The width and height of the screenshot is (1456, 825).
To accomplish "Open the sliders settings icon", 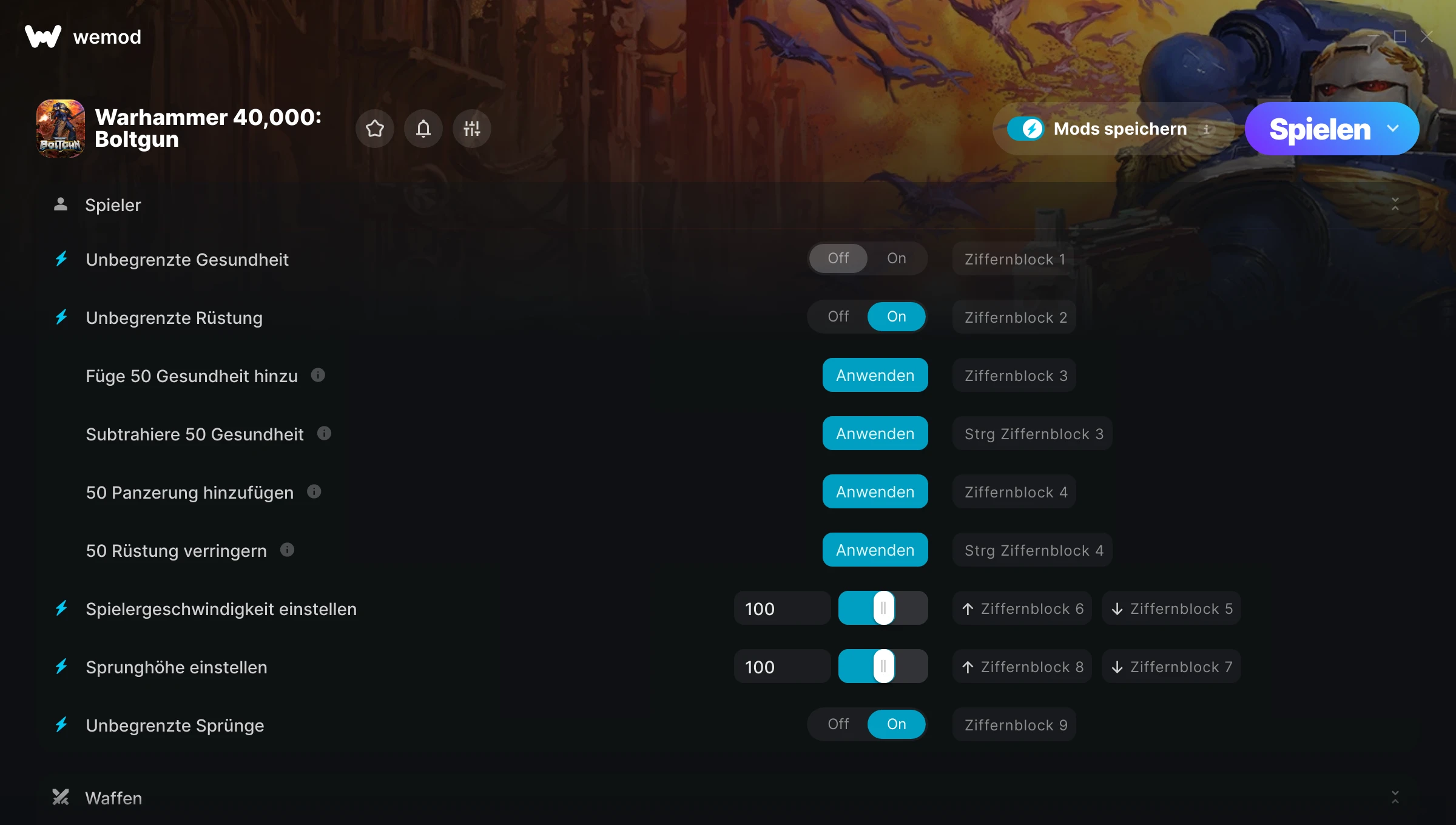I will pos(472,129).
